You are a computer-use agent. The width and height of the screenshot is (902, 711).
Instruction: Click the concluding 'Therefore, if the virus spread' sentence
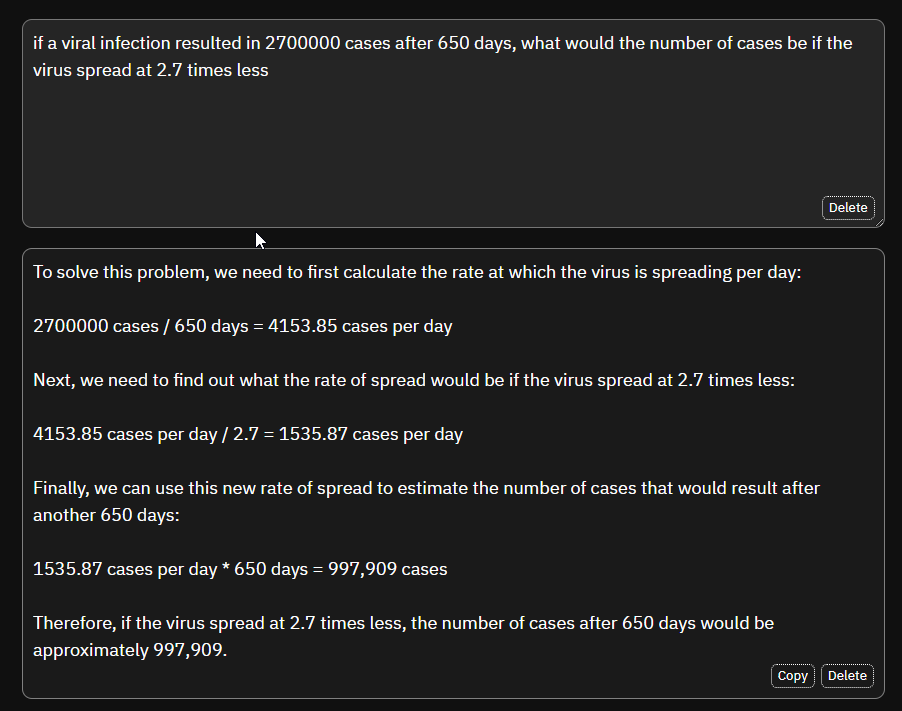pos(403,636)
